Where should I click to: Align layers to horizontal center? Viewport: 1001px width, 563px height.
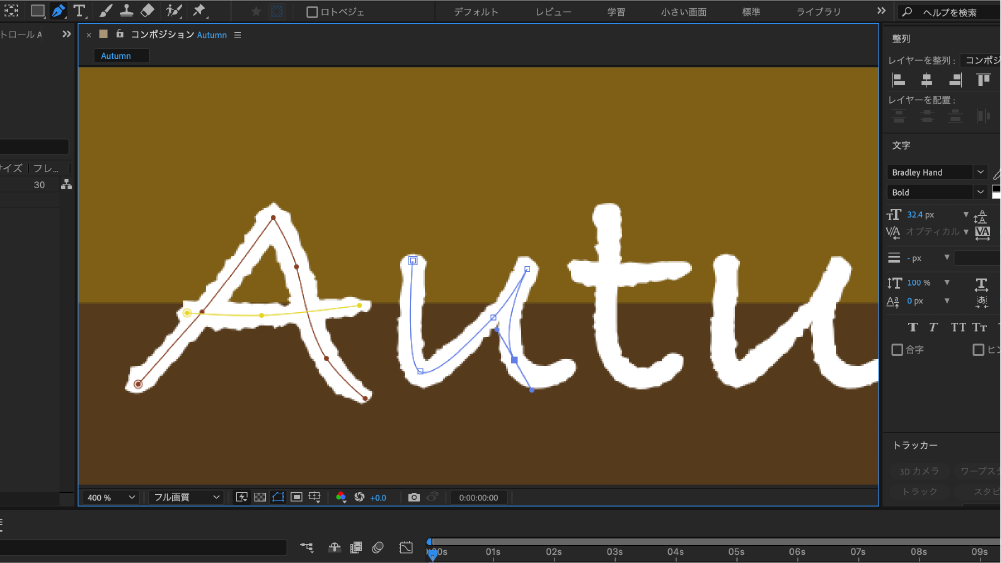(x=927, y=80)
